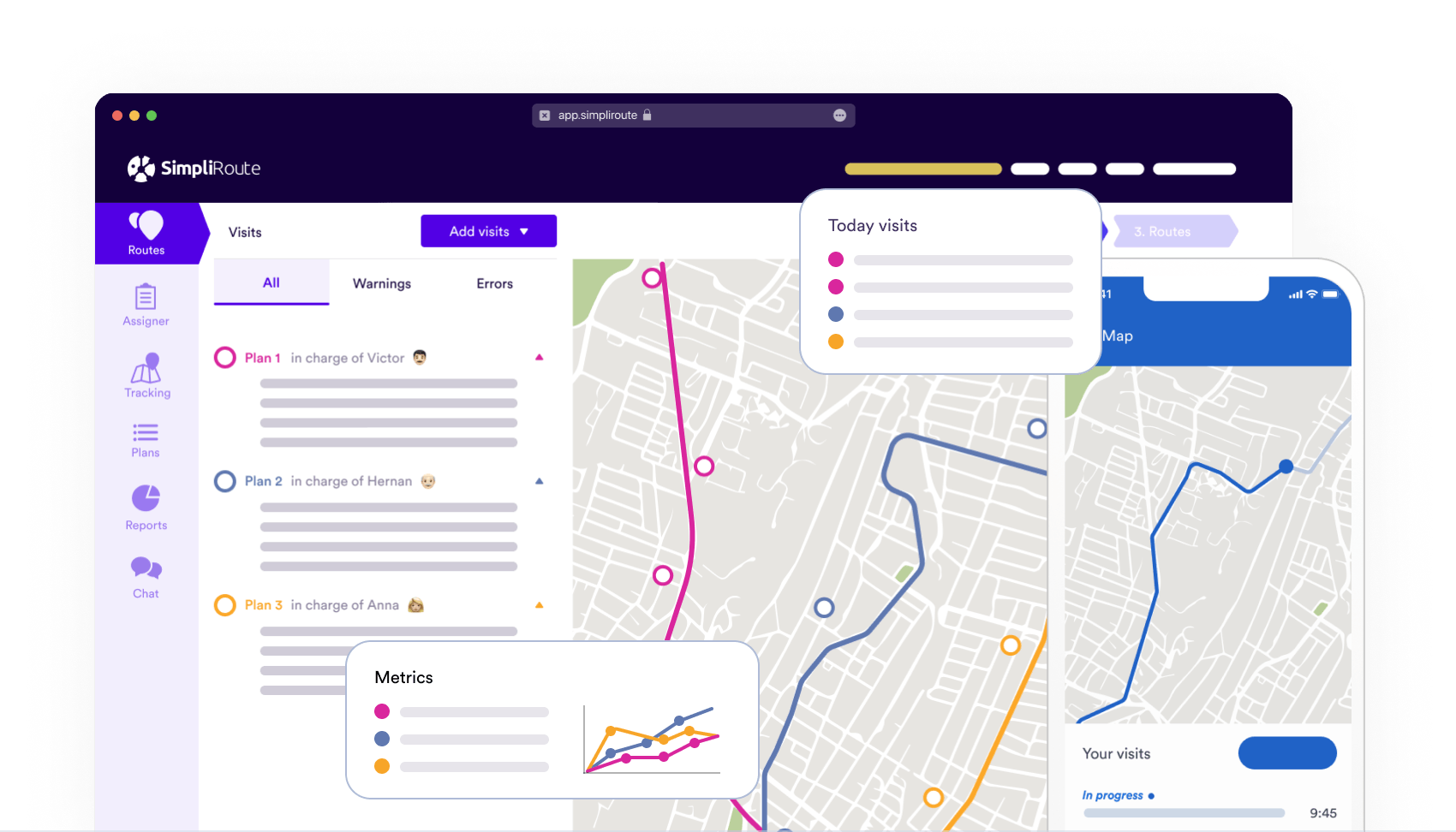Collapse Plan 3 with its orange arrow
1456x832 pixels.
540,605
